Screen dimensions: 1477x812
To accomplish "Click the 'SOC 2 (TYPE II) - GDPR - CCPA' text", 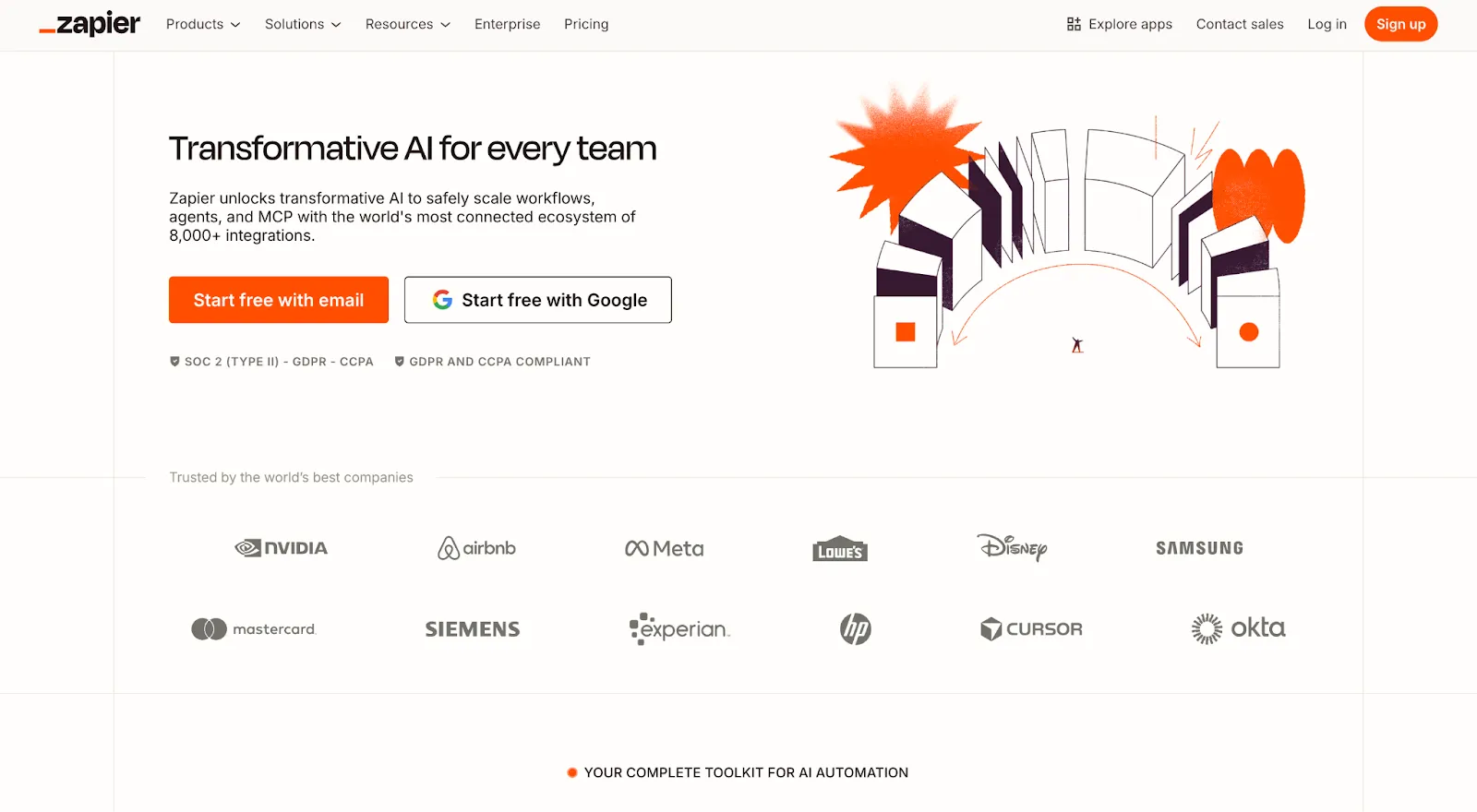I will click(279, 362).
